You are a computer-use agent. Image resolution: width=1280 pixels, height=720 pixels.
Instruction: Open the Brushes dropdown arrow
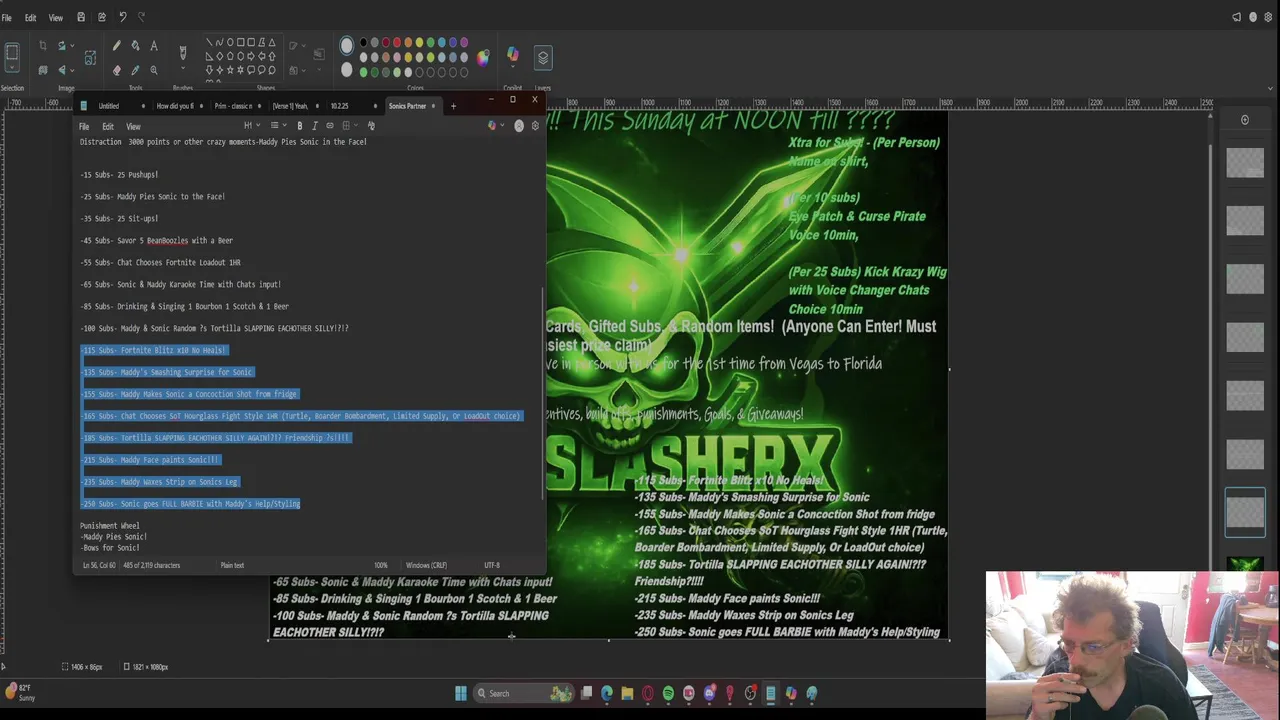182,70
